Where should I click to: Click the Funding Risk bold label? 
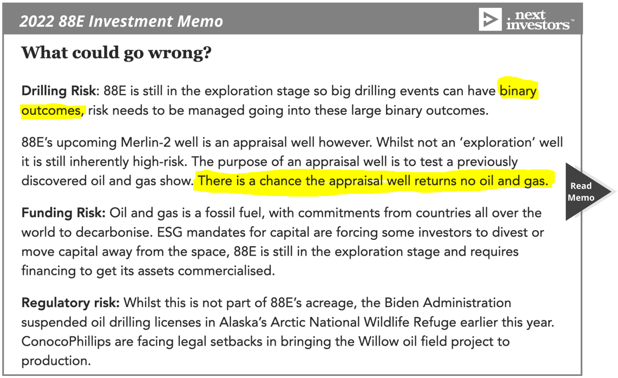[63, 213]
